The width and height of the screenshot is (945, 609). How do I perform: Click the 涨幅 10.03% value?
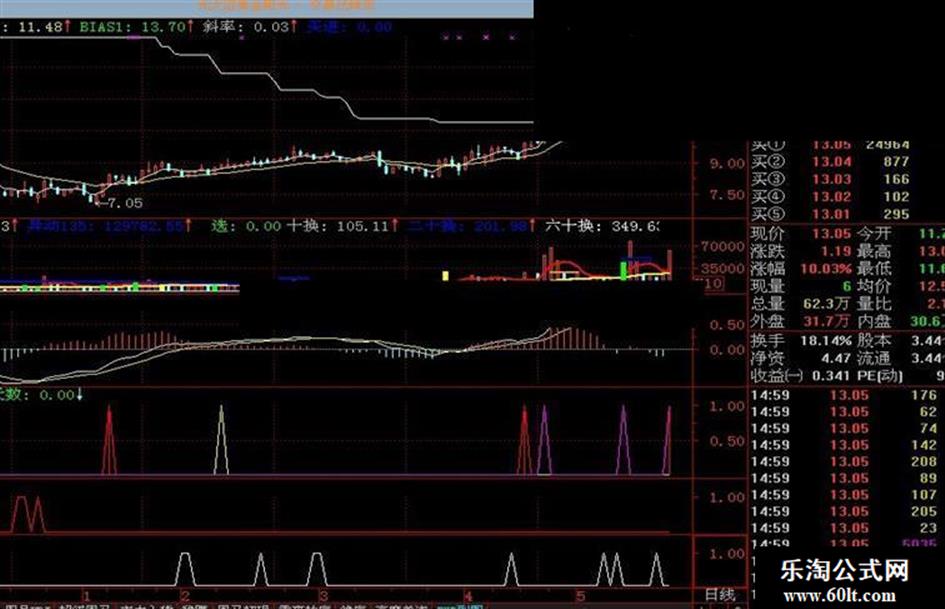[x=826, y=268]
